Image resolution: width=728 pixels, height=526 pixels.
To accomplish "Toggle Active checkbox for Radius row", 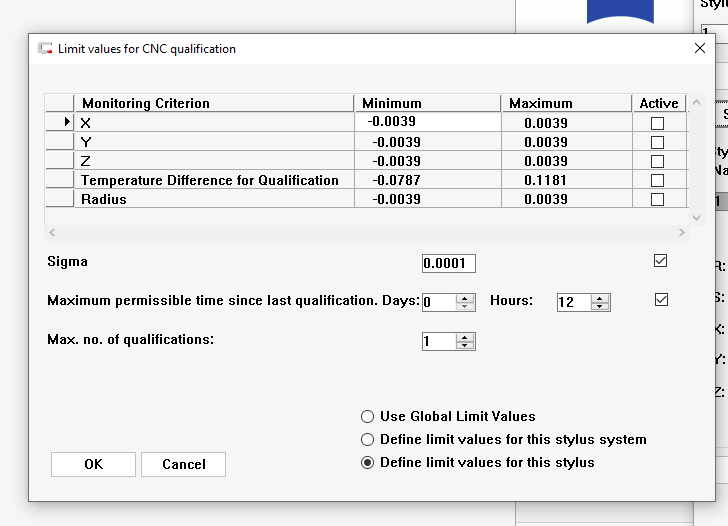I will click(x=657, y=199).
